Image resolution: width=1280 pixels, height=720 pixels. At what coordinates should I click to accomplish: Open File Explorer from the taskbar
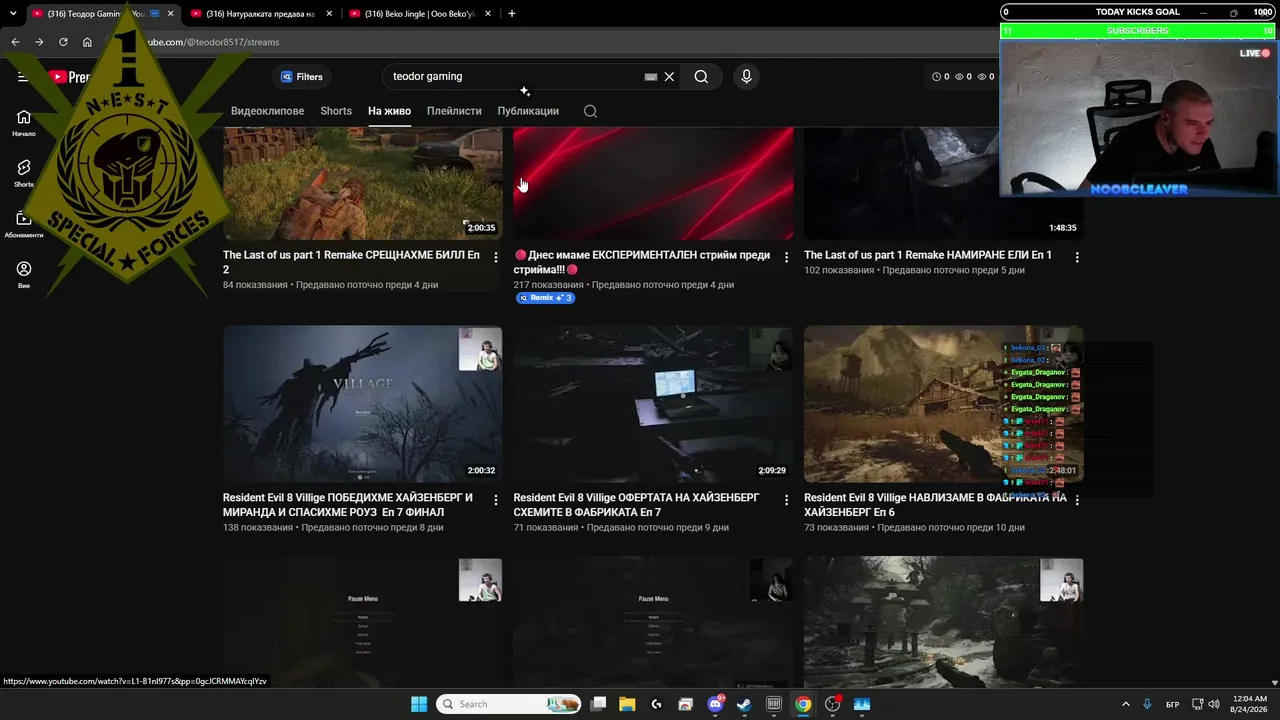coord(626,704)
